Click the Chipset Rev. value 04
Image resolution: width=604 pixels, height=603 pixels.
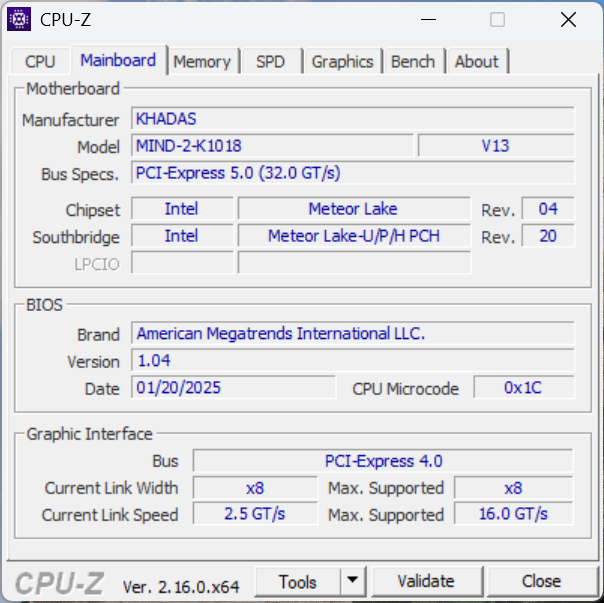548,208
